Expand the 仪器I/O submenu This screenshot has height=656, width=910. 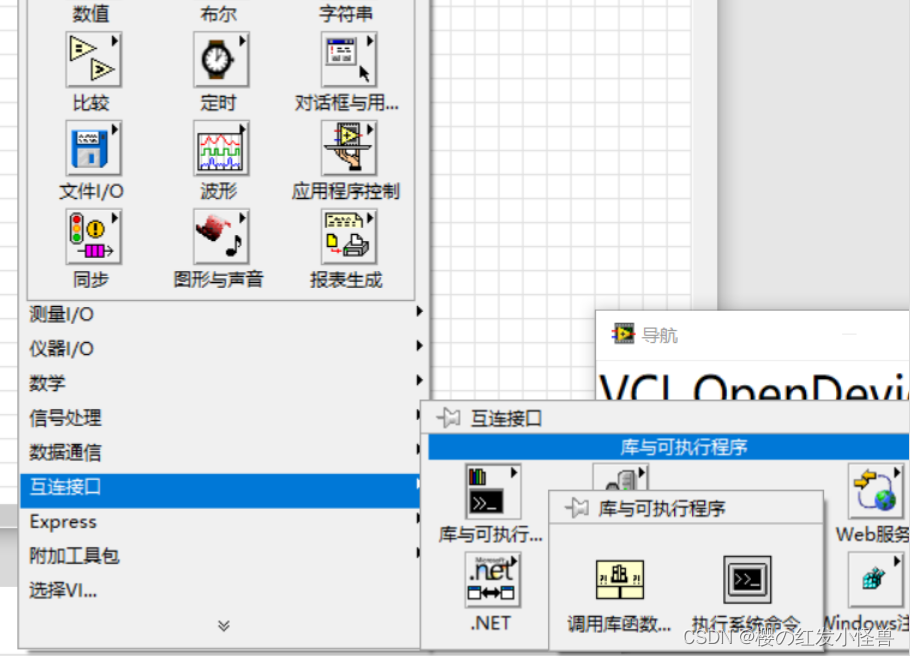tap(223, 348)
